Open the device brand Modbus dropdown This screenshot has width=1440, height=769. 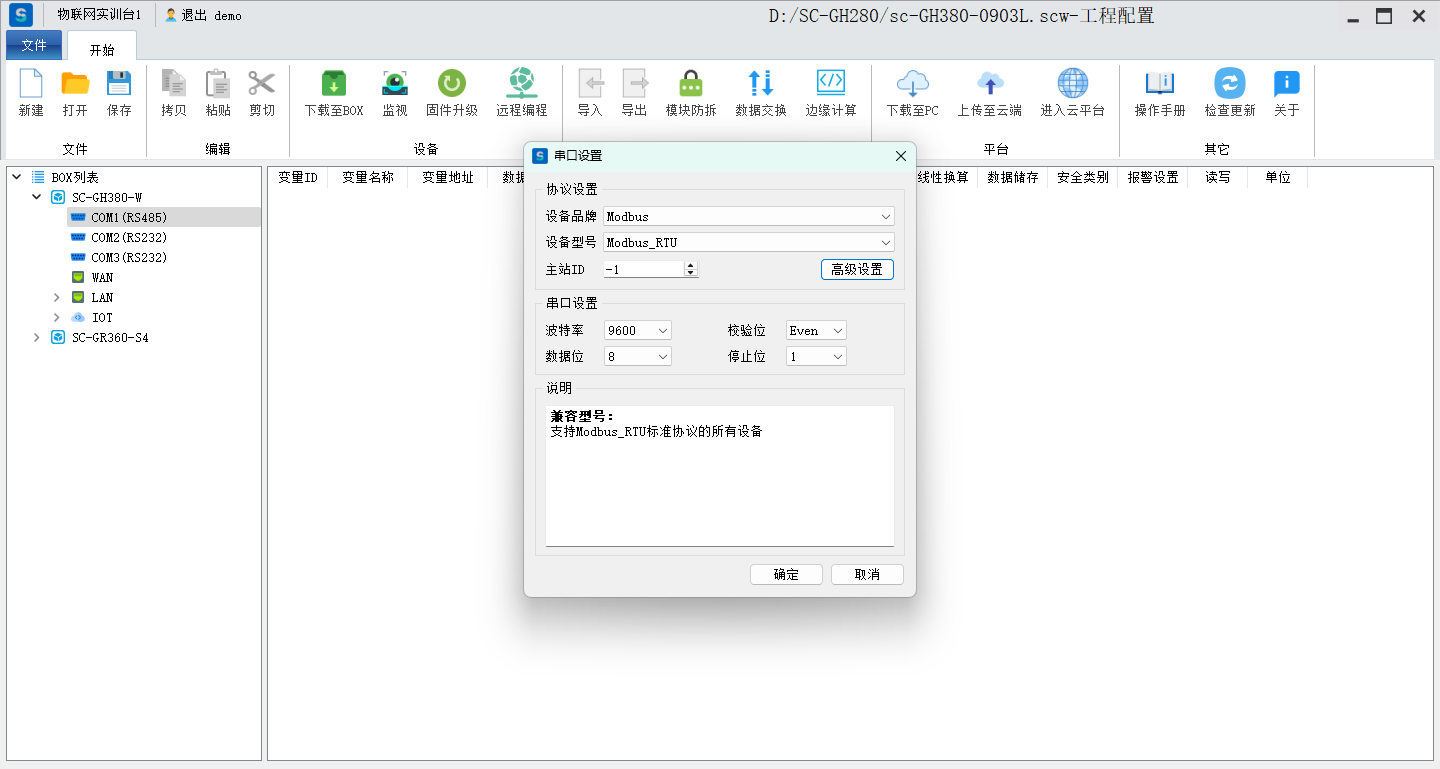click(x=748, y=217)
